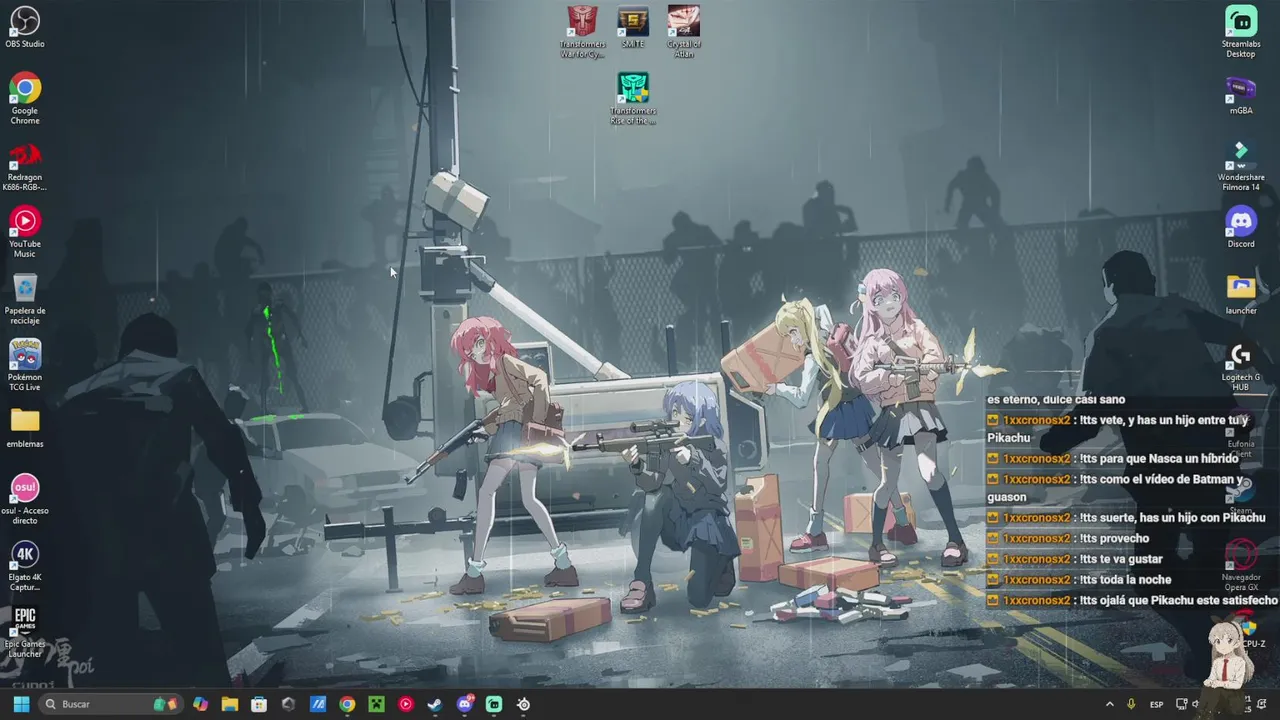Open the Windows Start menu
This screenshot has width=1280, height=720.
(21, 704)
